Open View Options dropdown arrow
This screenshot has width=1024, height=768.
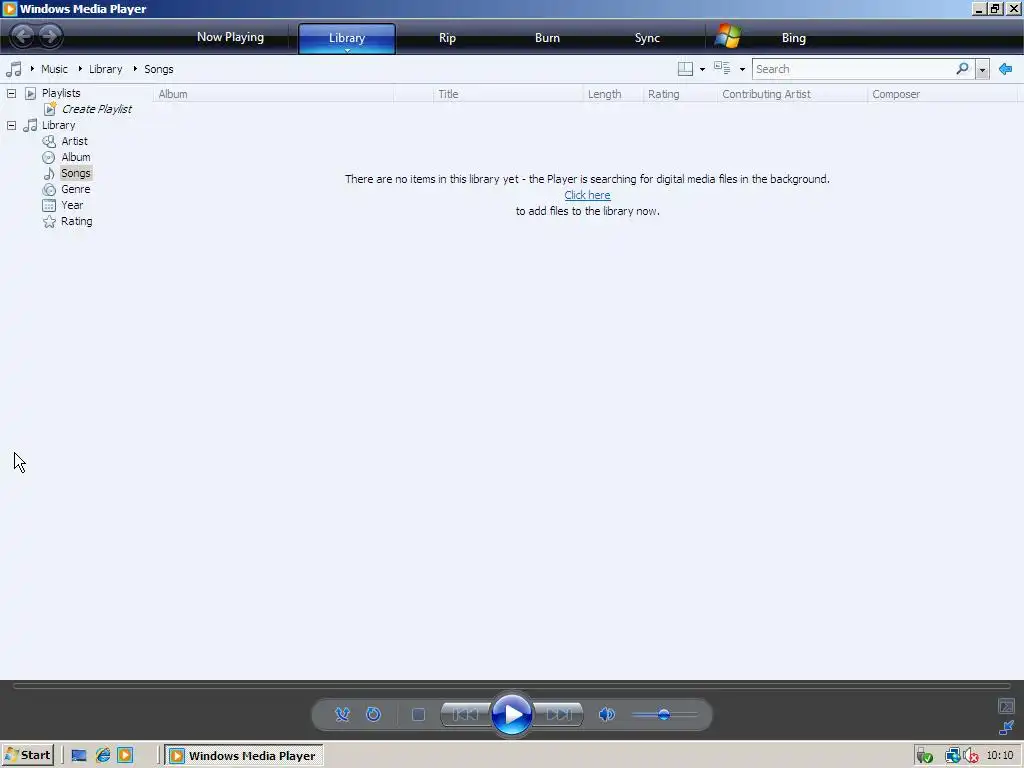pos(742,69)
